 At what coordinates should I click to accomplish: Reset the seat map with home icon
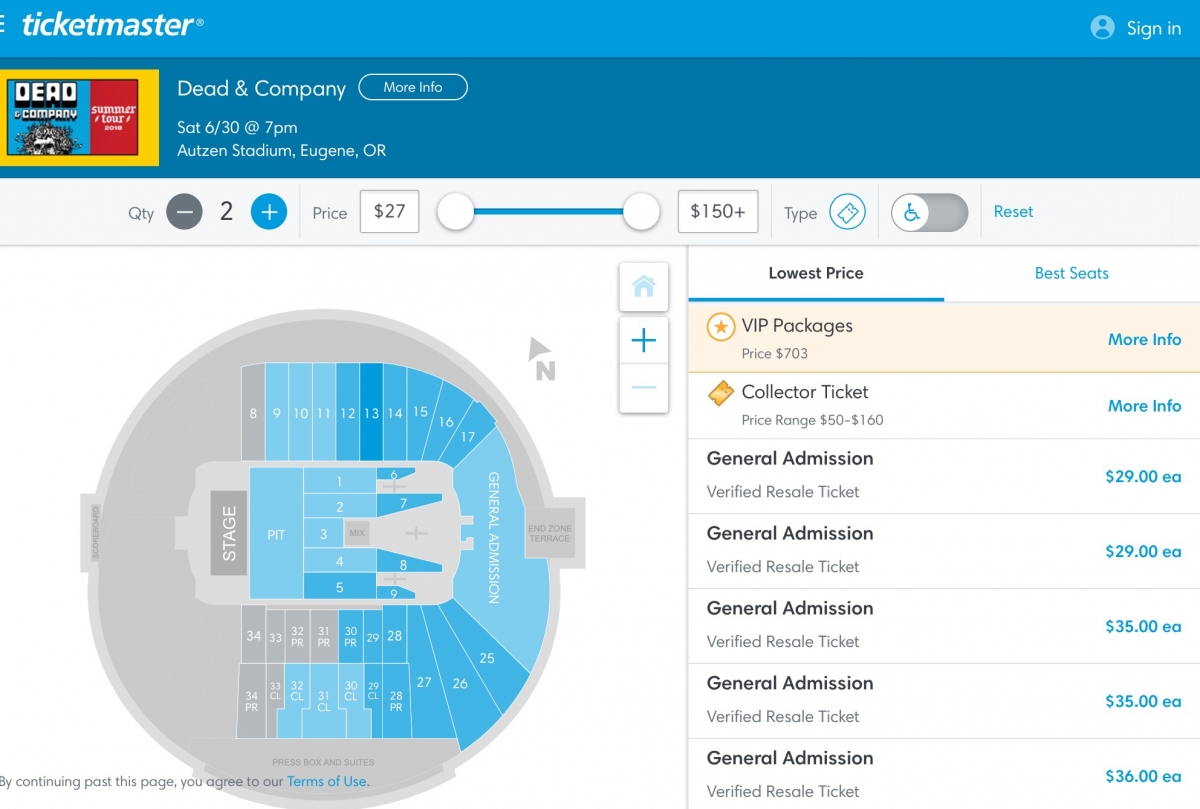pos(643,287)
